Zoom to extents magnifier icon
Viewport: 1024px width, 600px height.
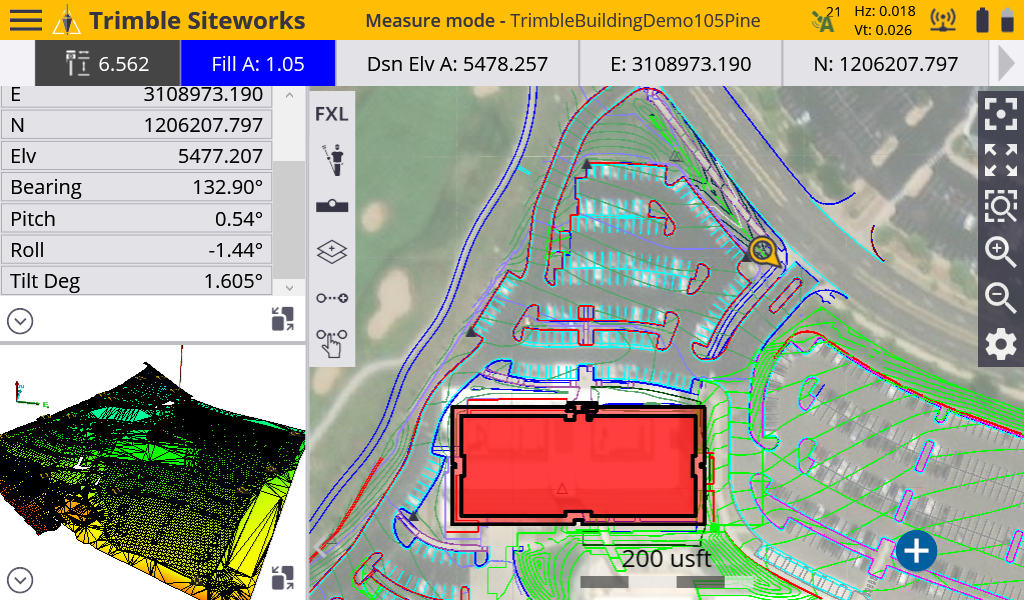[x=1000, y=206]
